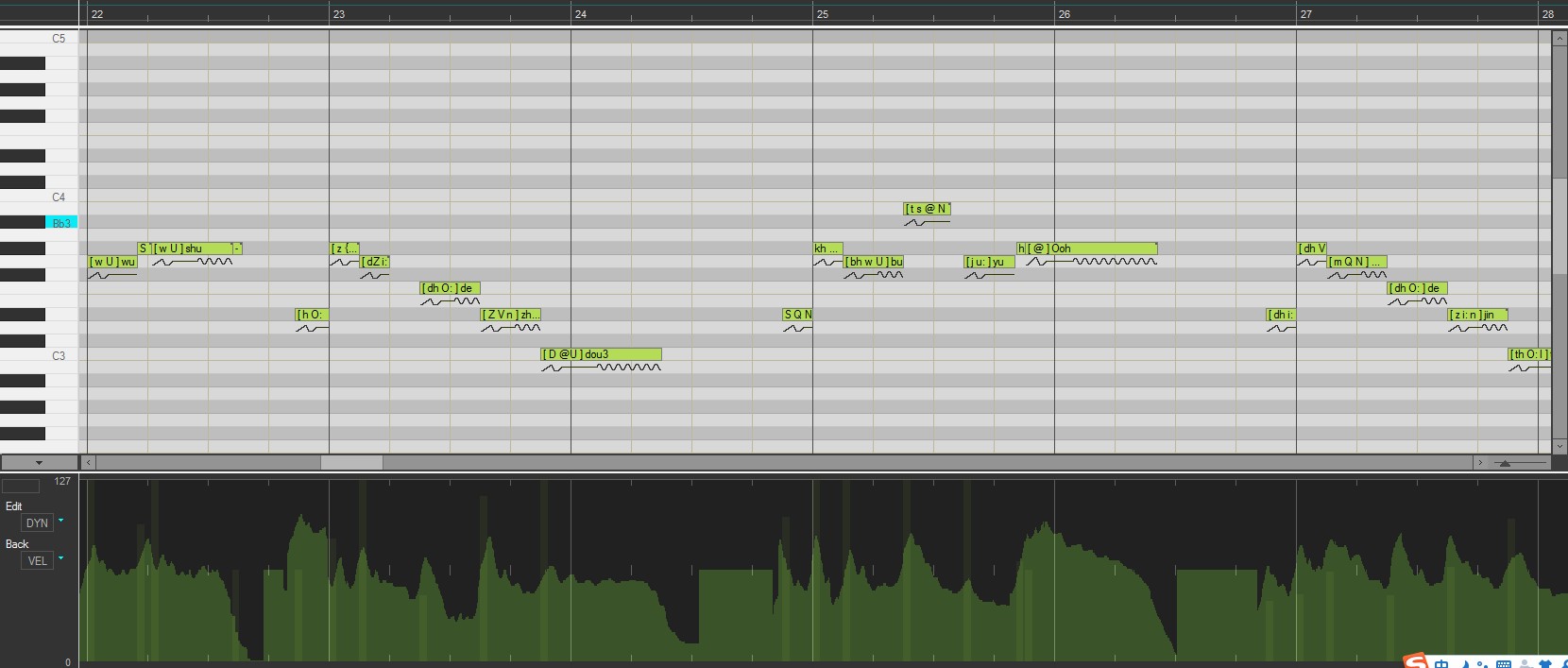Select the "[@] Ooh" note
The width and height of the screenshot is (1568, 668).
pos(1092,248)
